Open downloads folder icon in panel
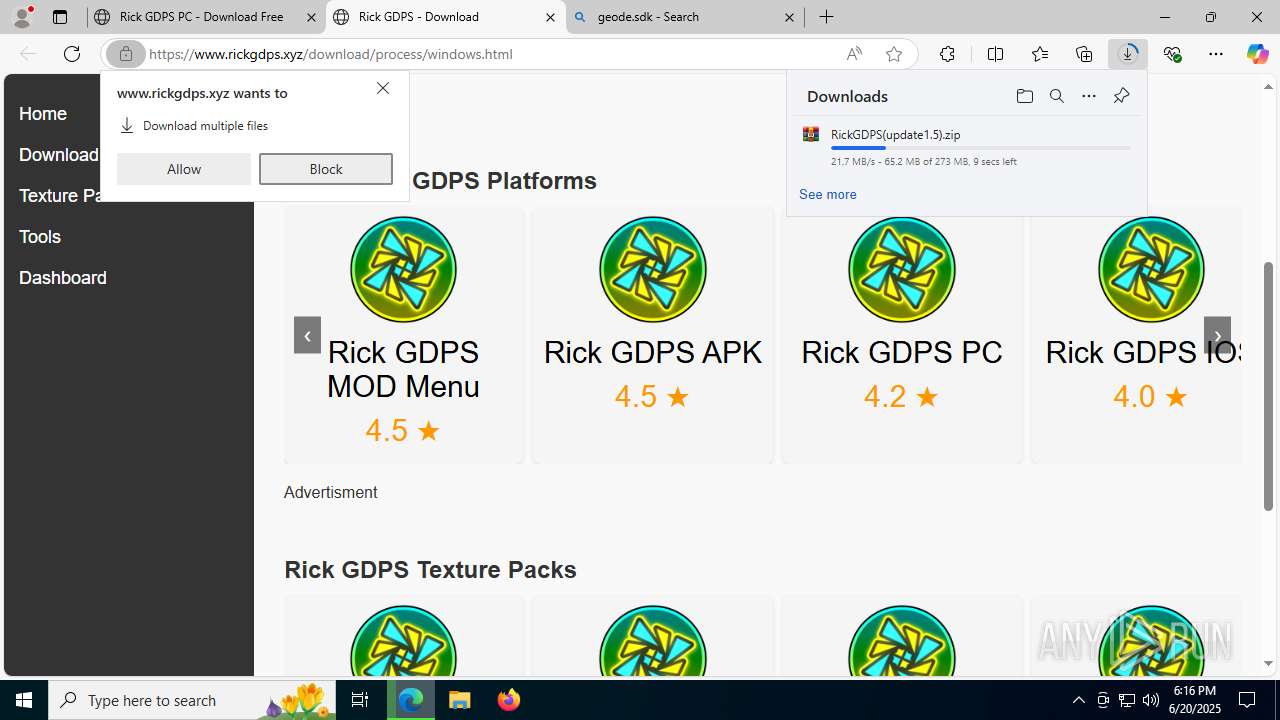The image size is (1280, 720). (1024, 96)
